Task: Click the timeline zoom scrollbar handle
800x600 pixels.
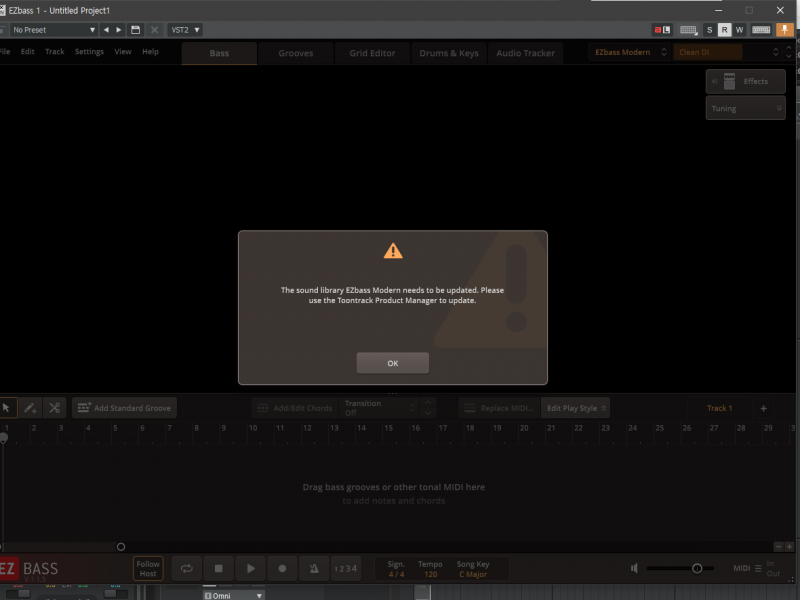Action: click(x=121, y=547)
